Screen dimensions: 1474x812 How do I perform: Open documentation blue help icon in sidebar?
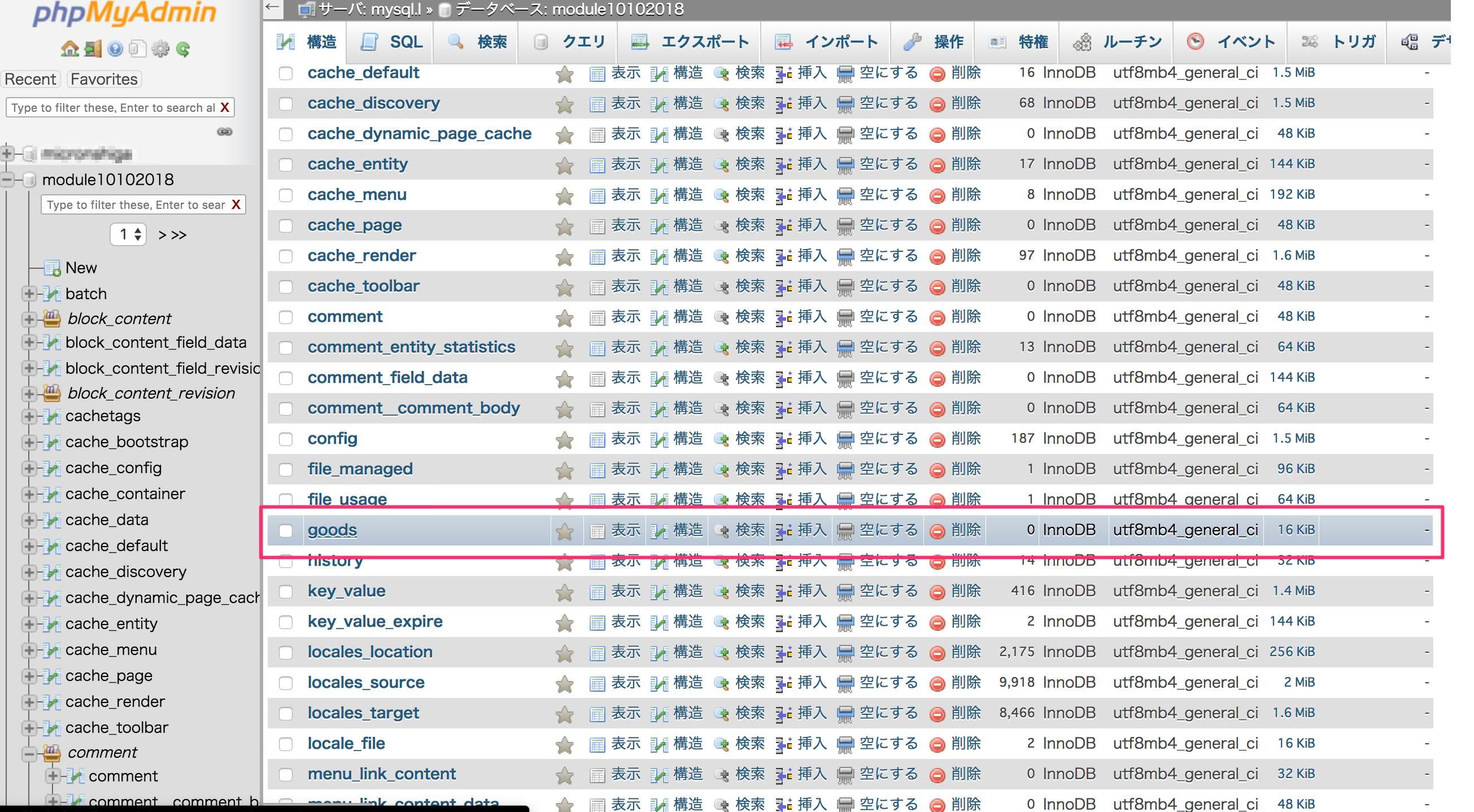click(115, 49)
